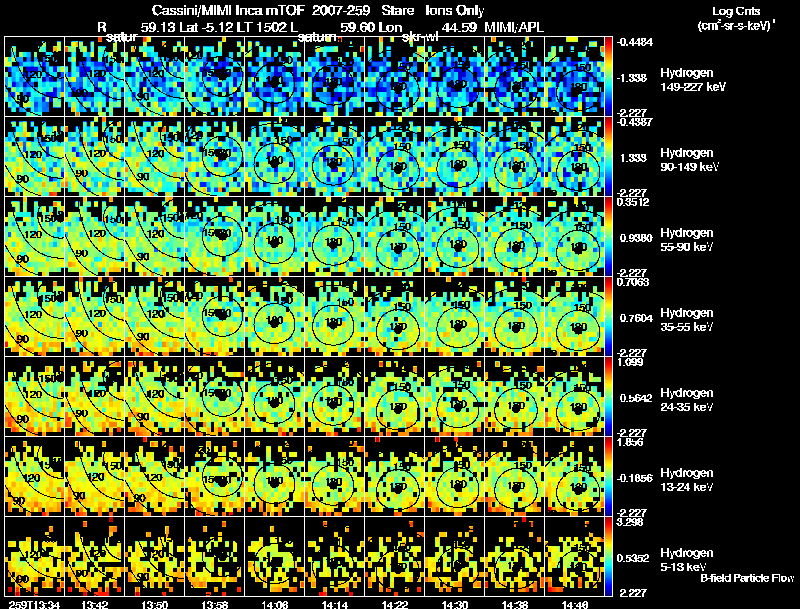Click the '14:22' time label

pyautogui.click(x=394, y=605)
